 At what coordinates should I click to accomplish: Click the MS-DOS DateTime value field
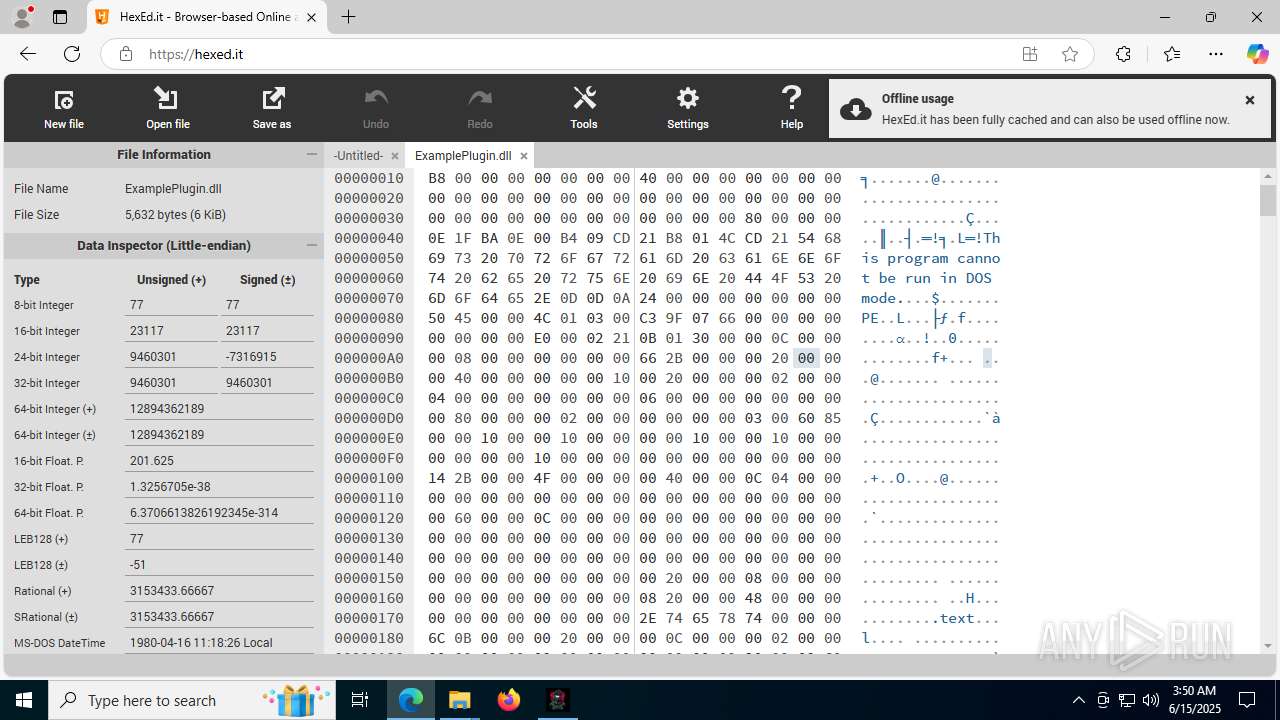click(218, 643)
